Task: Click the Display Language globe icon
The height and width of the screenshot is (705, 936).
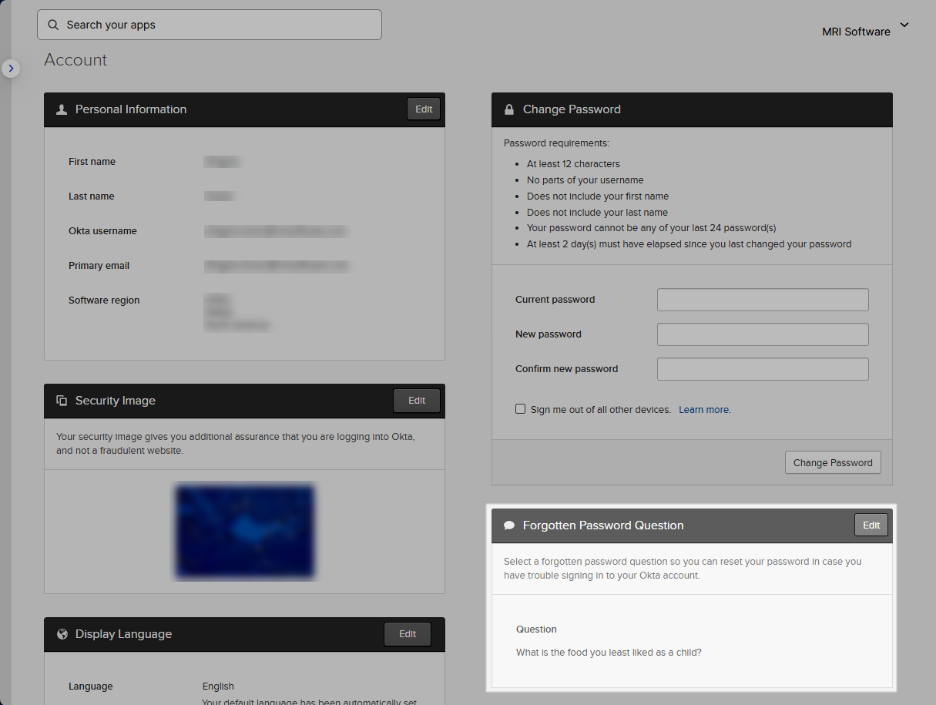Action: click(62, 634)
